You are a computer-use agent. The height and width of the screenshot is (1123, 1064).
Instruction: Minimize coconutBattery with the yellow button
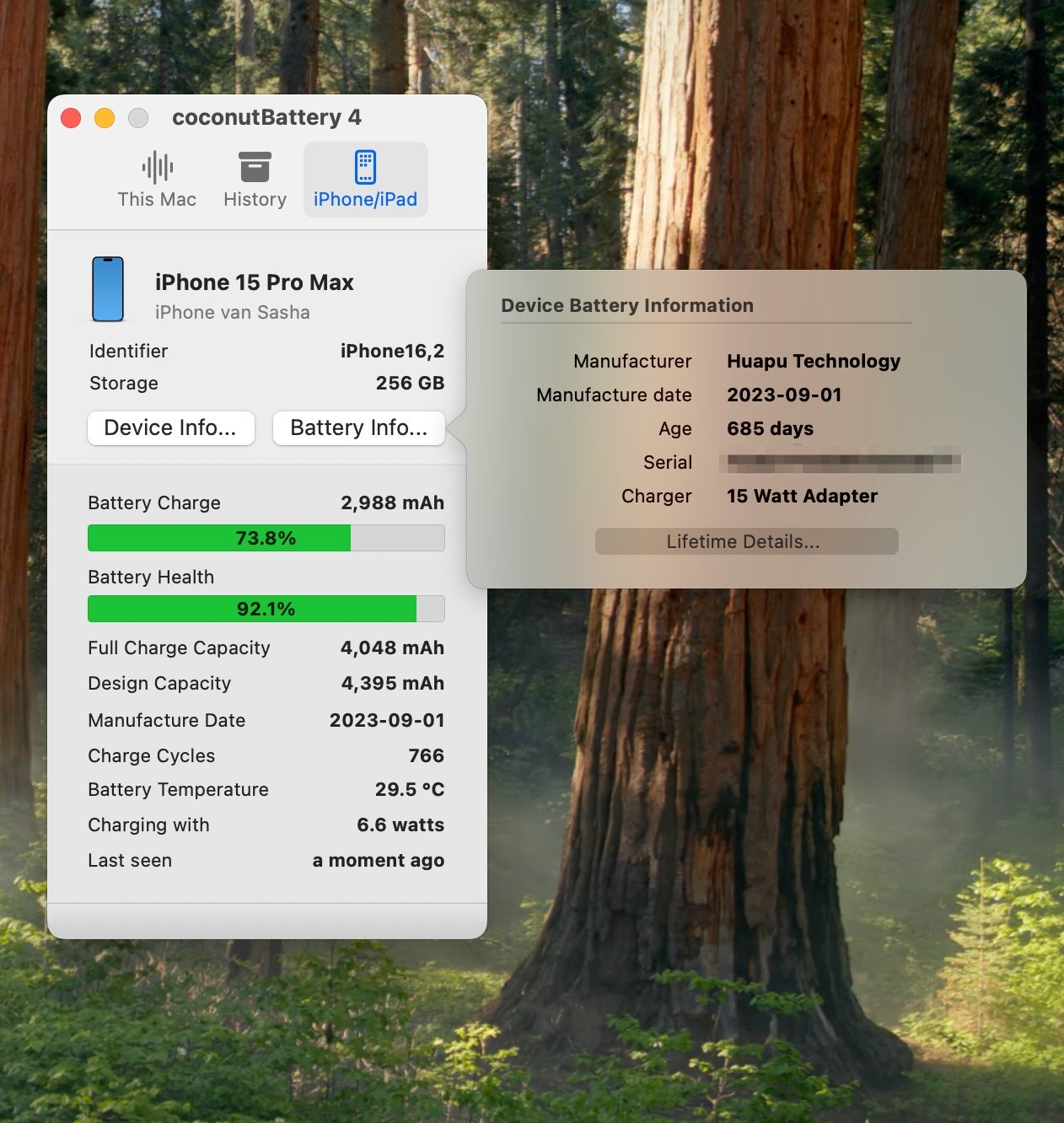(105, 118)
